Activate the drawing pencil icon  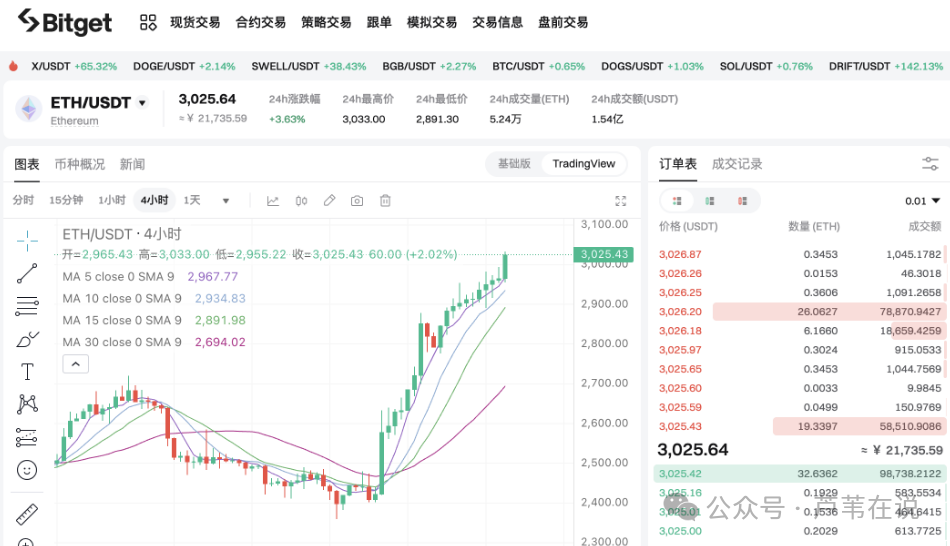point(329,201)
